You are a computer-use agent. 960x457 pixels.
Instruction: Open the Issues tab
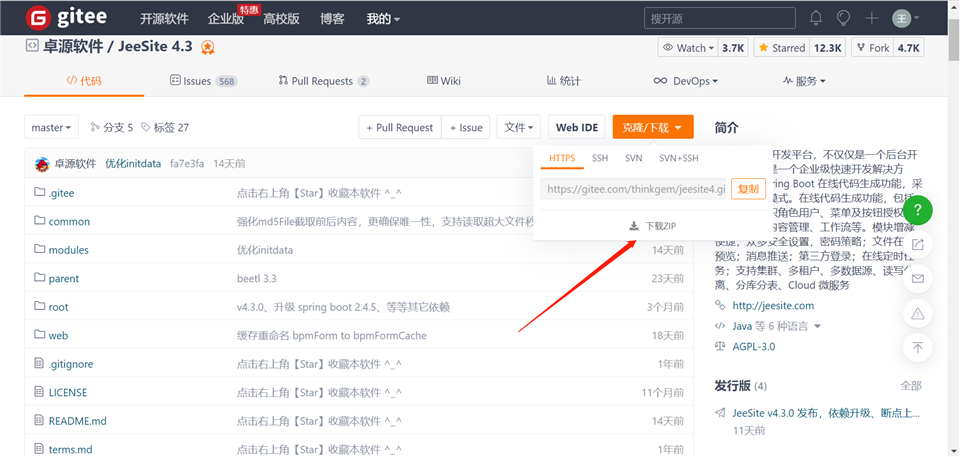coord(203,81)
